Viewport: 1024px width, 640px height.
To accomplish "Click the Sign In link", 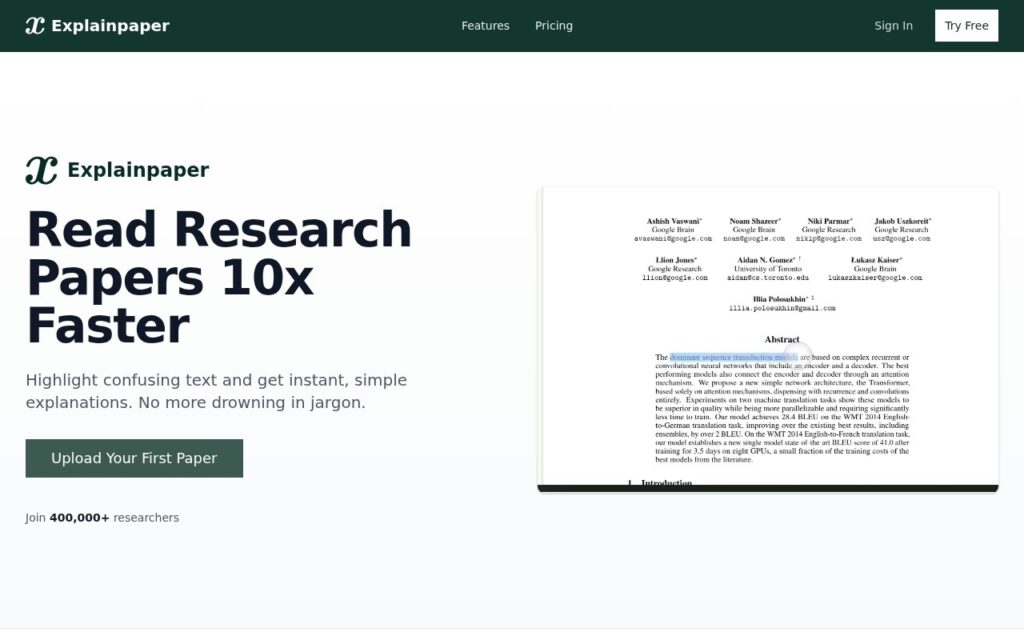I will pos(893,25).
